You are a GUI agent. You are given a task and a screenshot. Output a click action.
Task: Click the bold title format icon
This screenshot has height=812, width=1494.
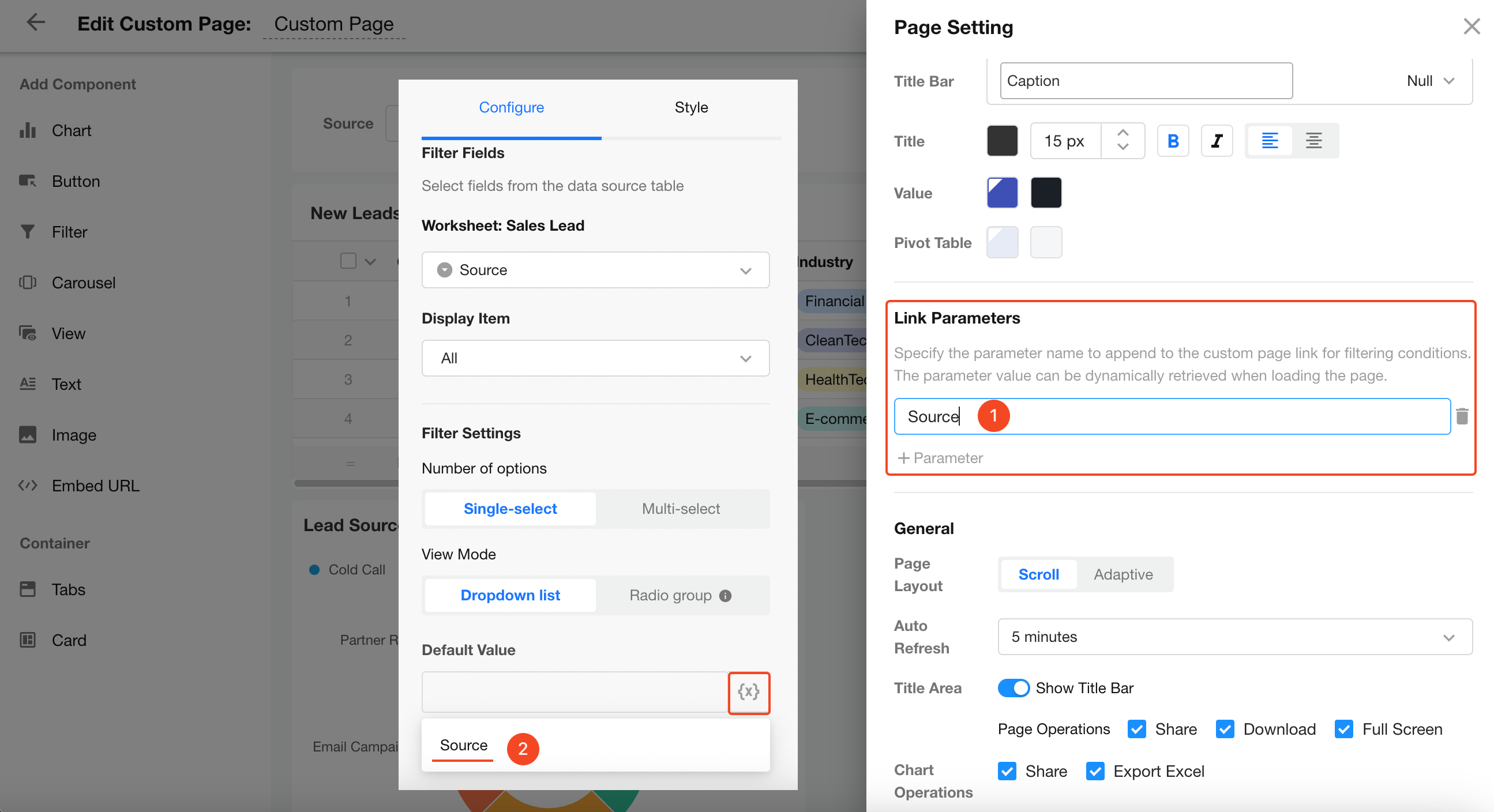click(1173, 141)
